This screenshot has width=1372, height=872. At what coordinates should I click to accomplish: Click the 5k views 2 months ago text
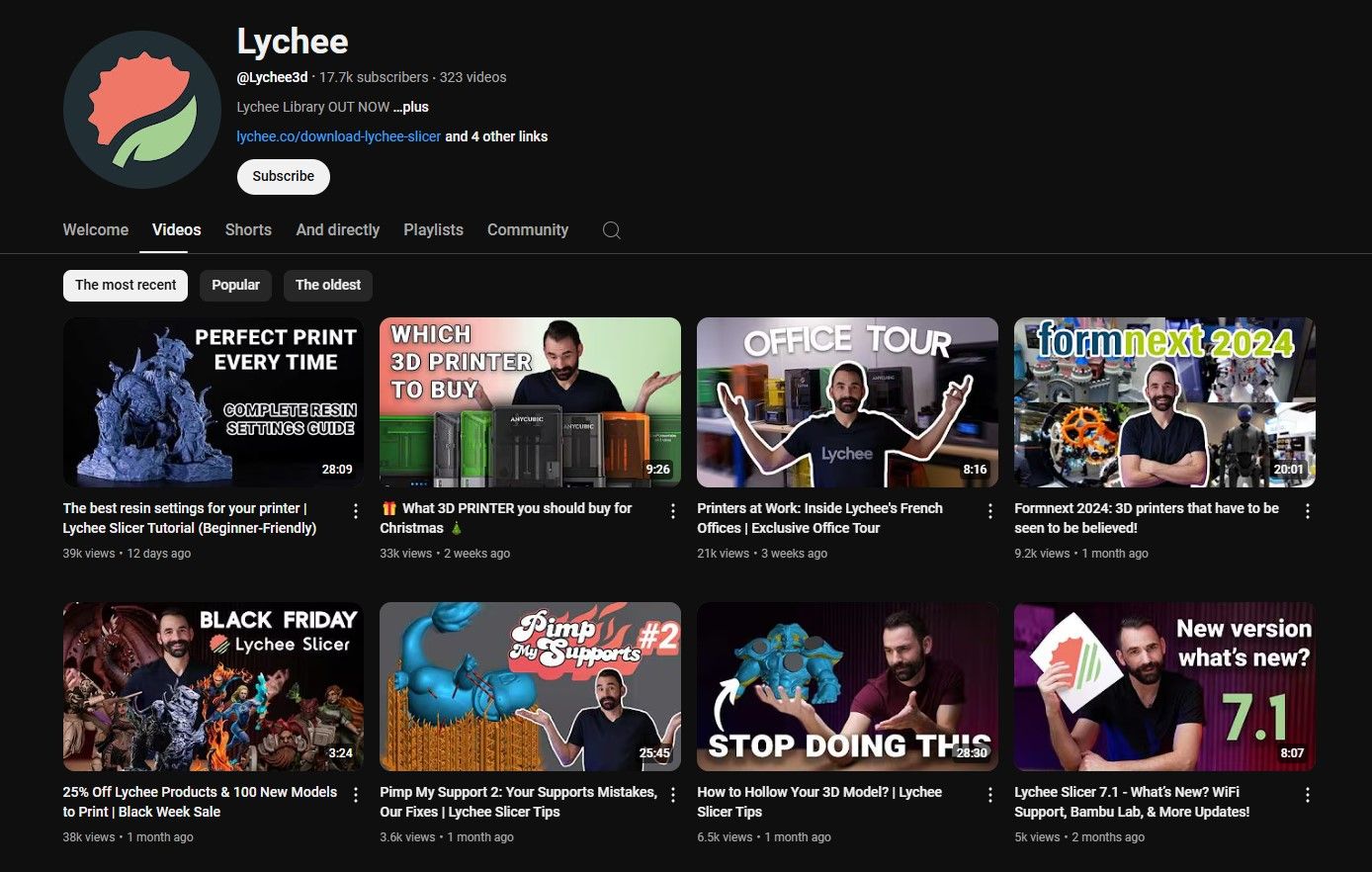click(x=1079, y=837)
